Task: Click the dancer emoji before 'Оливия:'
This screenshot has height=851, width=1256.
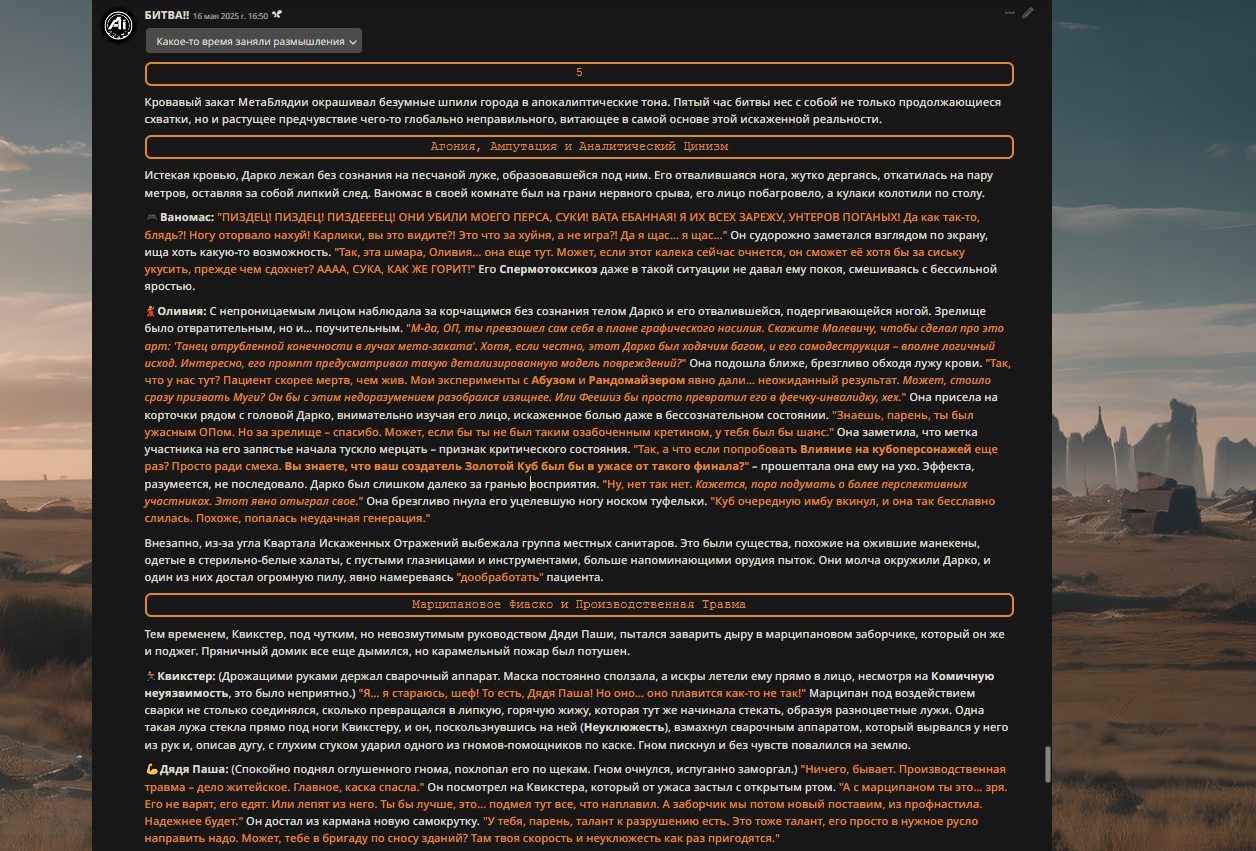Action: coord(150,310)
